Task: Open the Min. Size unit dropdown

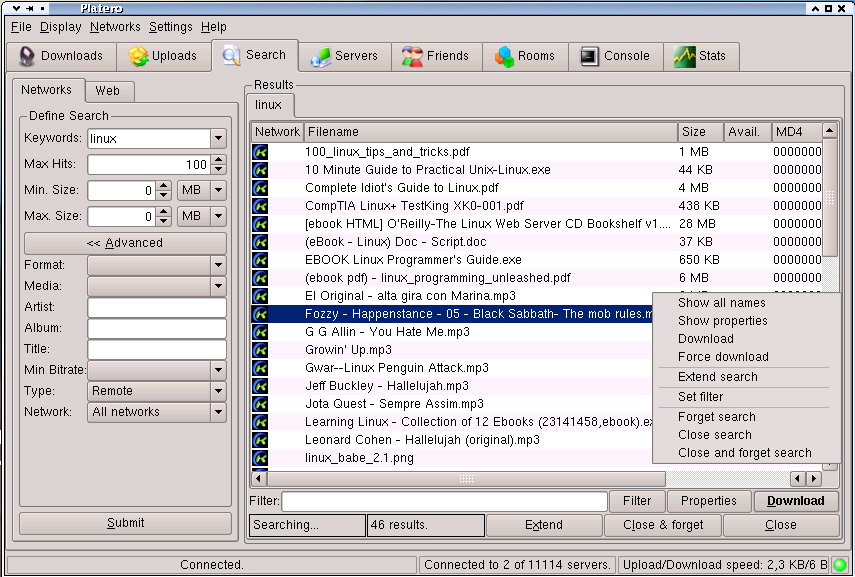Action: [x=218, y=190]
